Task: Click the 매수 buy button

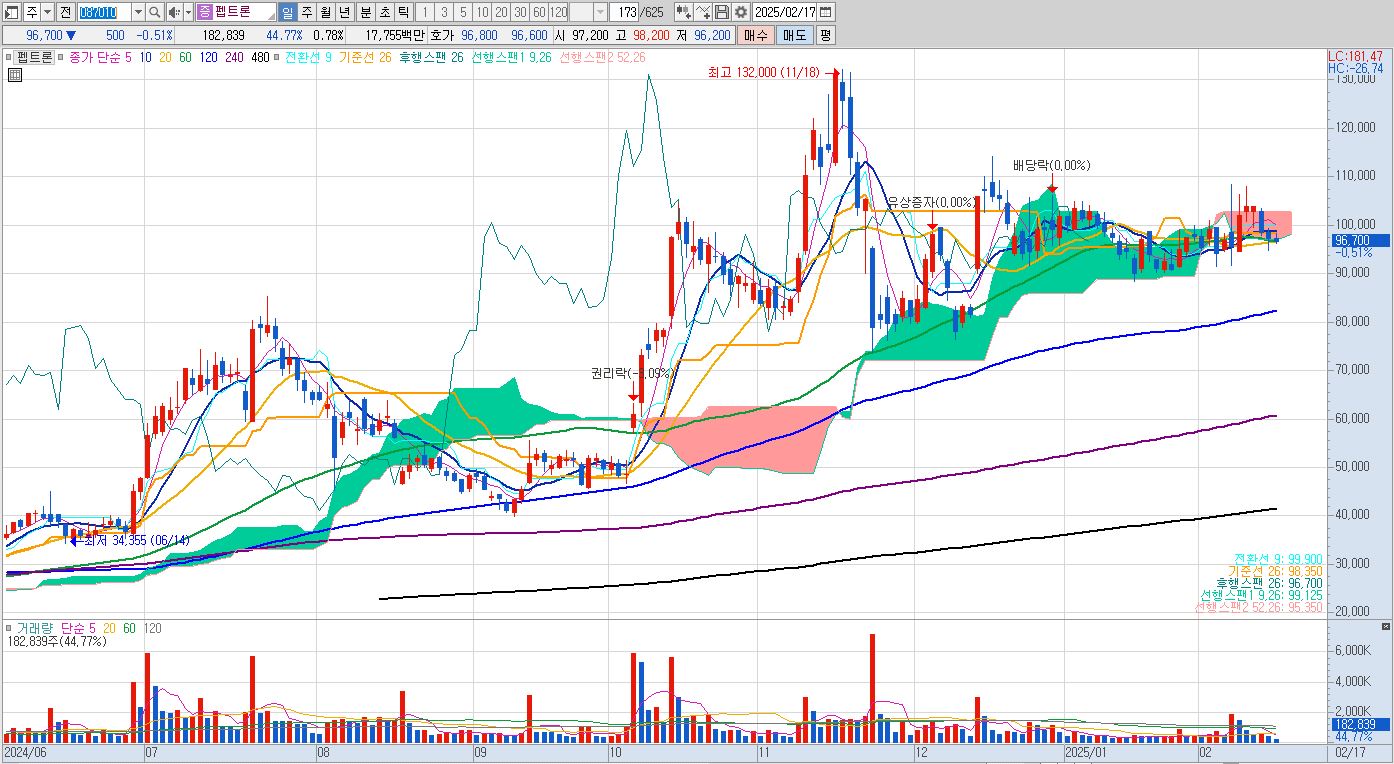Action: click(x=755, y=35)
